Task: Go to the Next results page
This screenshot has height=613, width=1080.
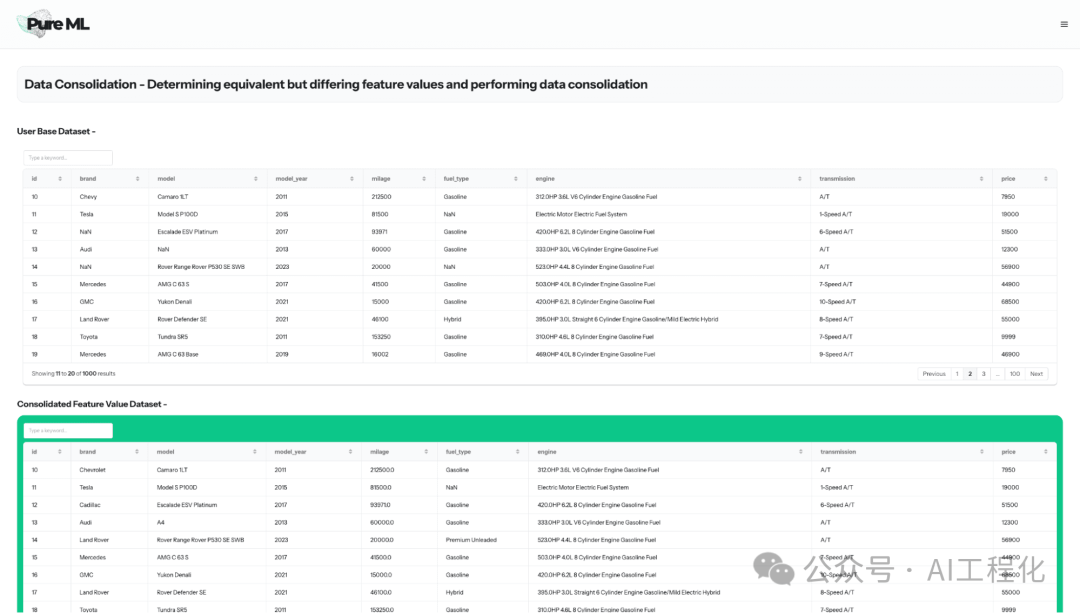Action: coord(1036,374)
